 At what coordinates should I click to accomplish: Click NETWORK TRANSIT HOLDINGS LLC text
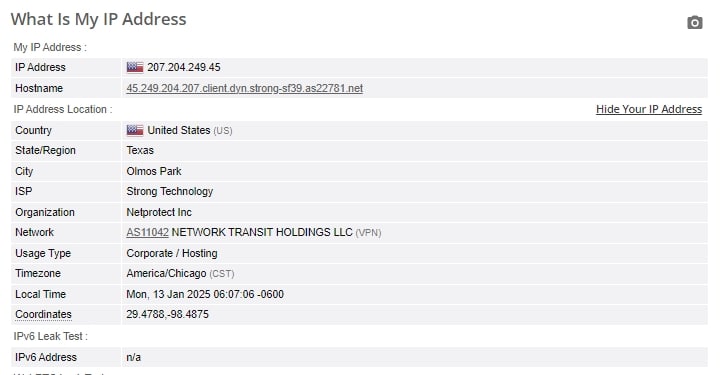(262, 233)
